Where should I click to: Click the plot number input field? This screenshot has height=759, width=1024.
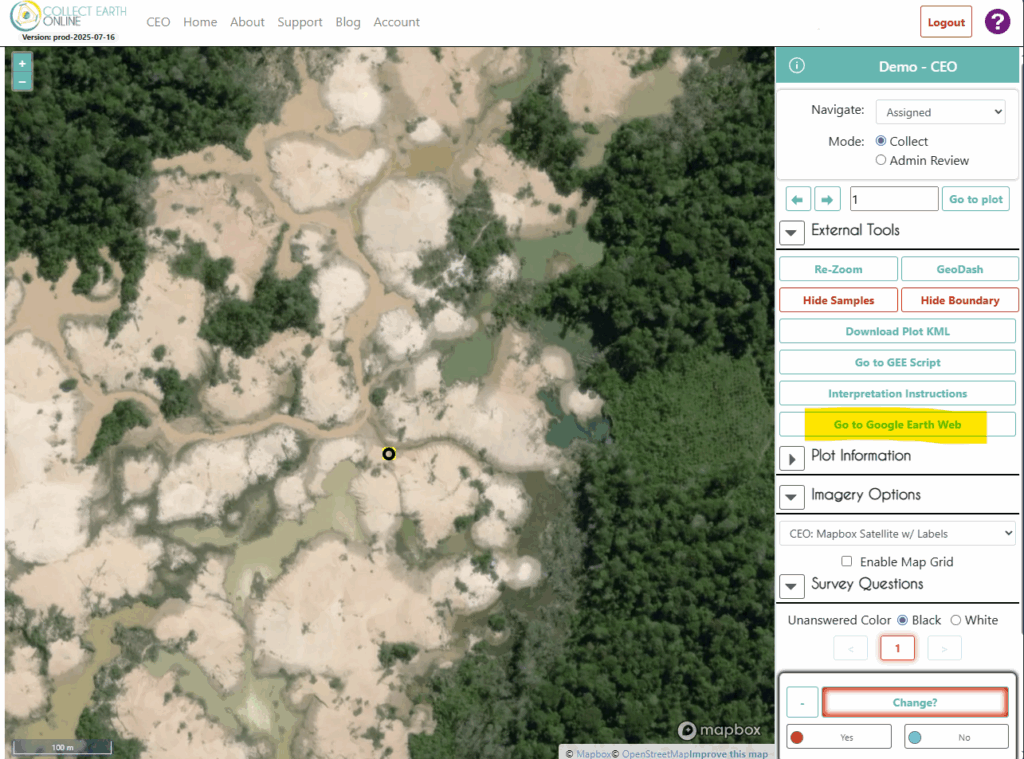893,199
